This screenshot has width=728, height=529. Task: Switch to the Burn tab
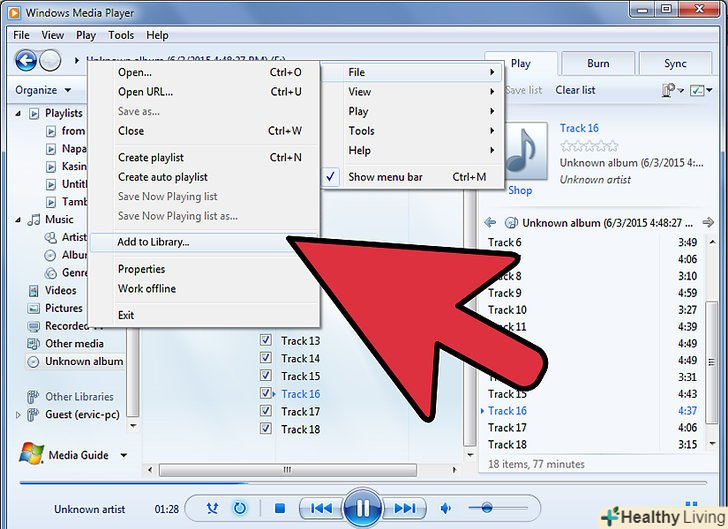pyautogui.click(x=598, y=64)
